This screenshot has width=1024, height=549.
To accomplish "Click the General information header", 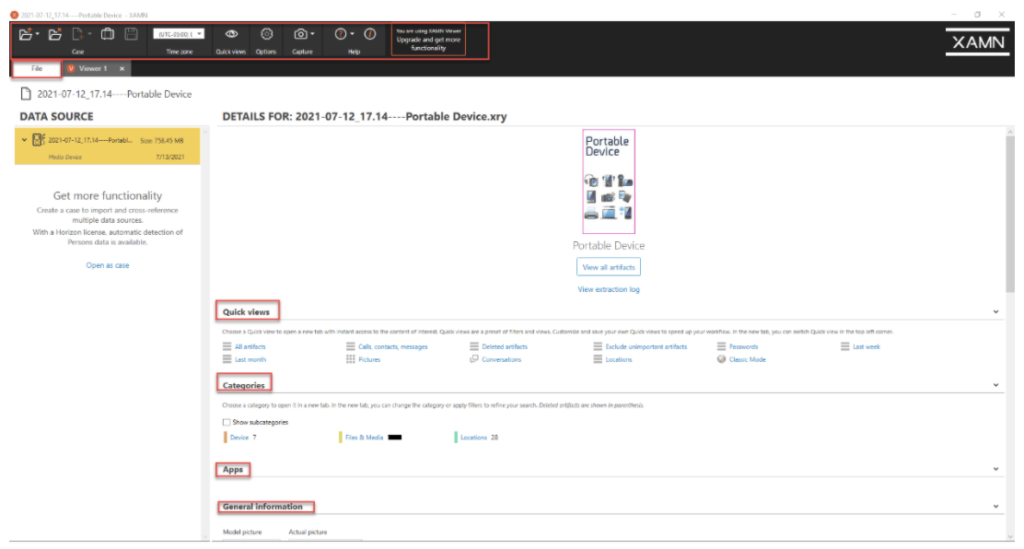I will coord(263,507).
